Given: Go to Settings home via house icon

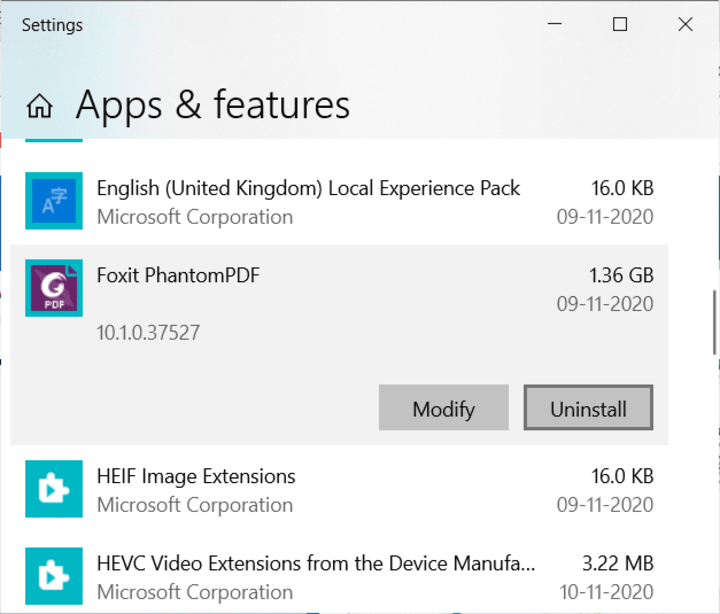Looking at the screenshot, I should [x=39, y=106].
